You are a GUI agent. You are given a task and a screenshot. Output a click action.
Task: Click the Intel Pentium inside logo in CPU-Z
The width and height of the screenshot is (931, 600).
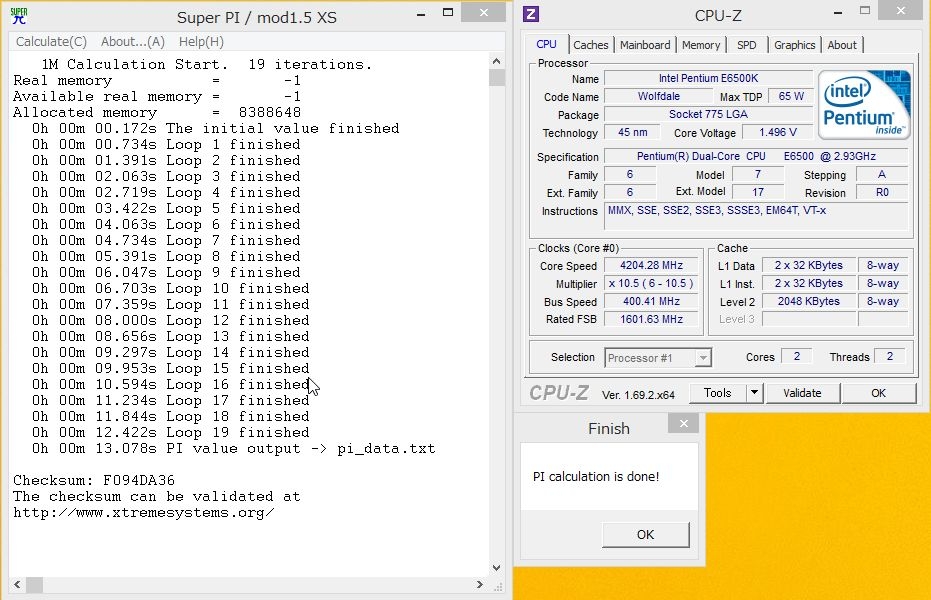pyautogui.click(x=864, y=105)
